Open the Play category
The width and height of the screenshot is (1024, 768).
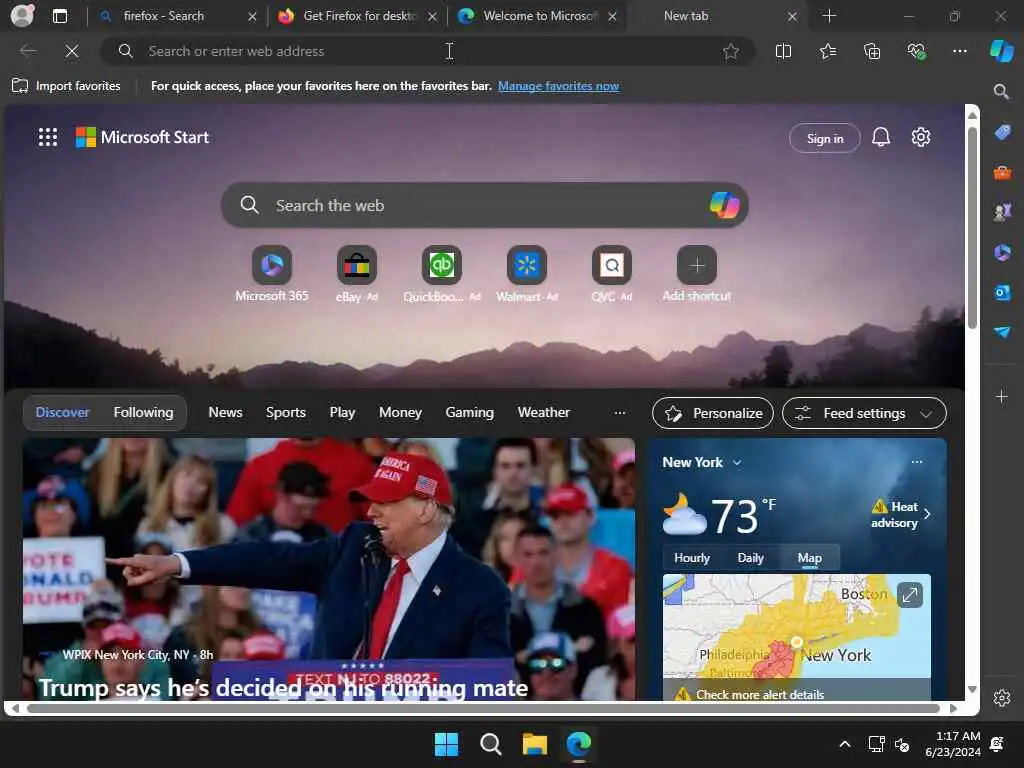coord(342,413)
